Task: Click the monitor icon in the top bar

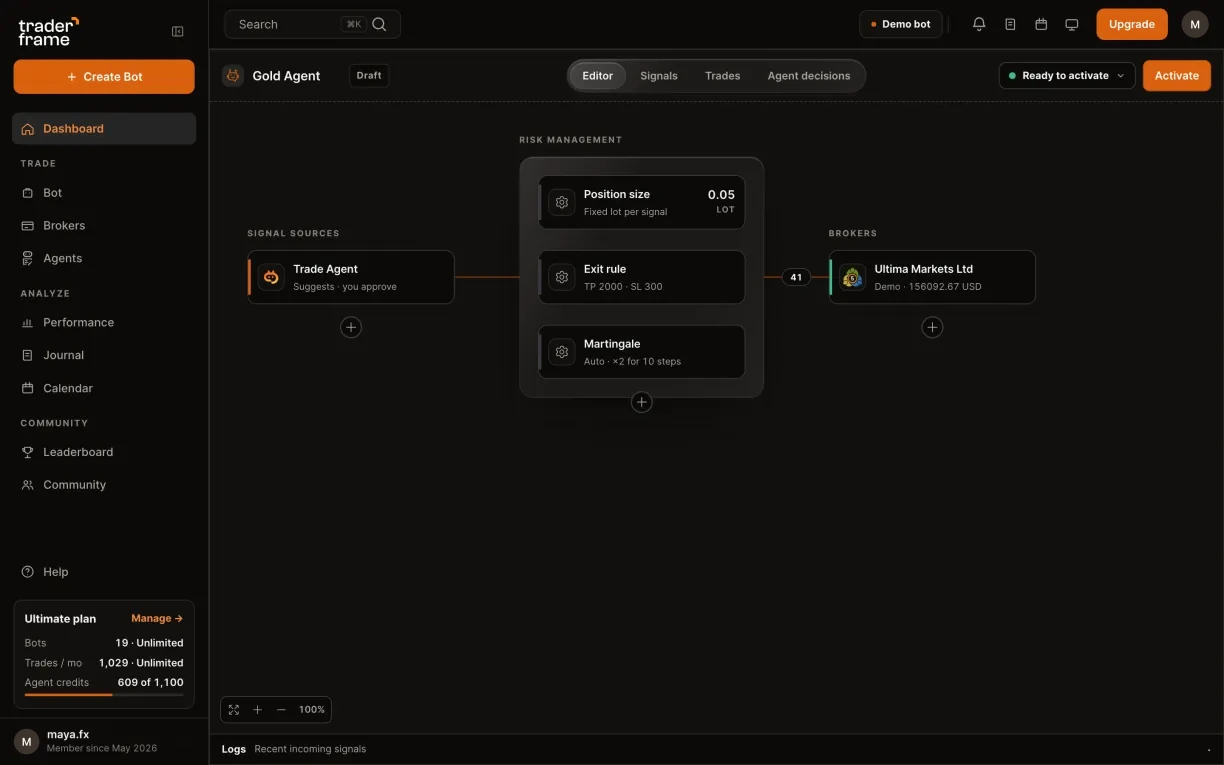Action: pyautogui.click(x=1072, y=24)
